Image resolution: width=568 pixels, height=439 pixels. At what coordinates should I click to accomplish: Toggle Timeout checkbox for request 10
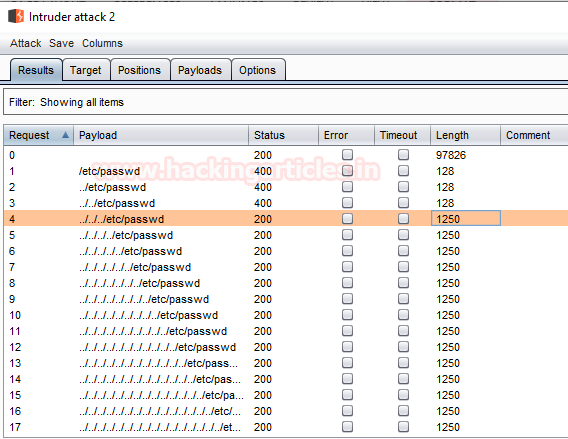[x=403, y=314]
